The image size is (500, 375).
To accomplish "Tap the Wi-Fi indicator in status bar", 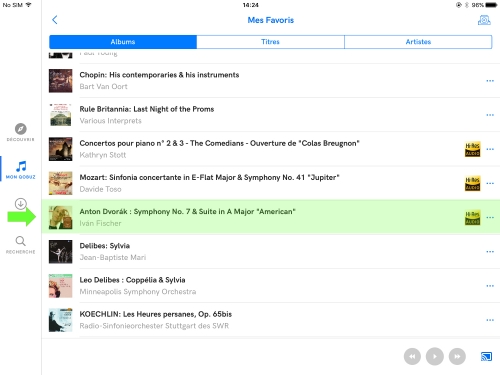I will [x=28, y=5].
